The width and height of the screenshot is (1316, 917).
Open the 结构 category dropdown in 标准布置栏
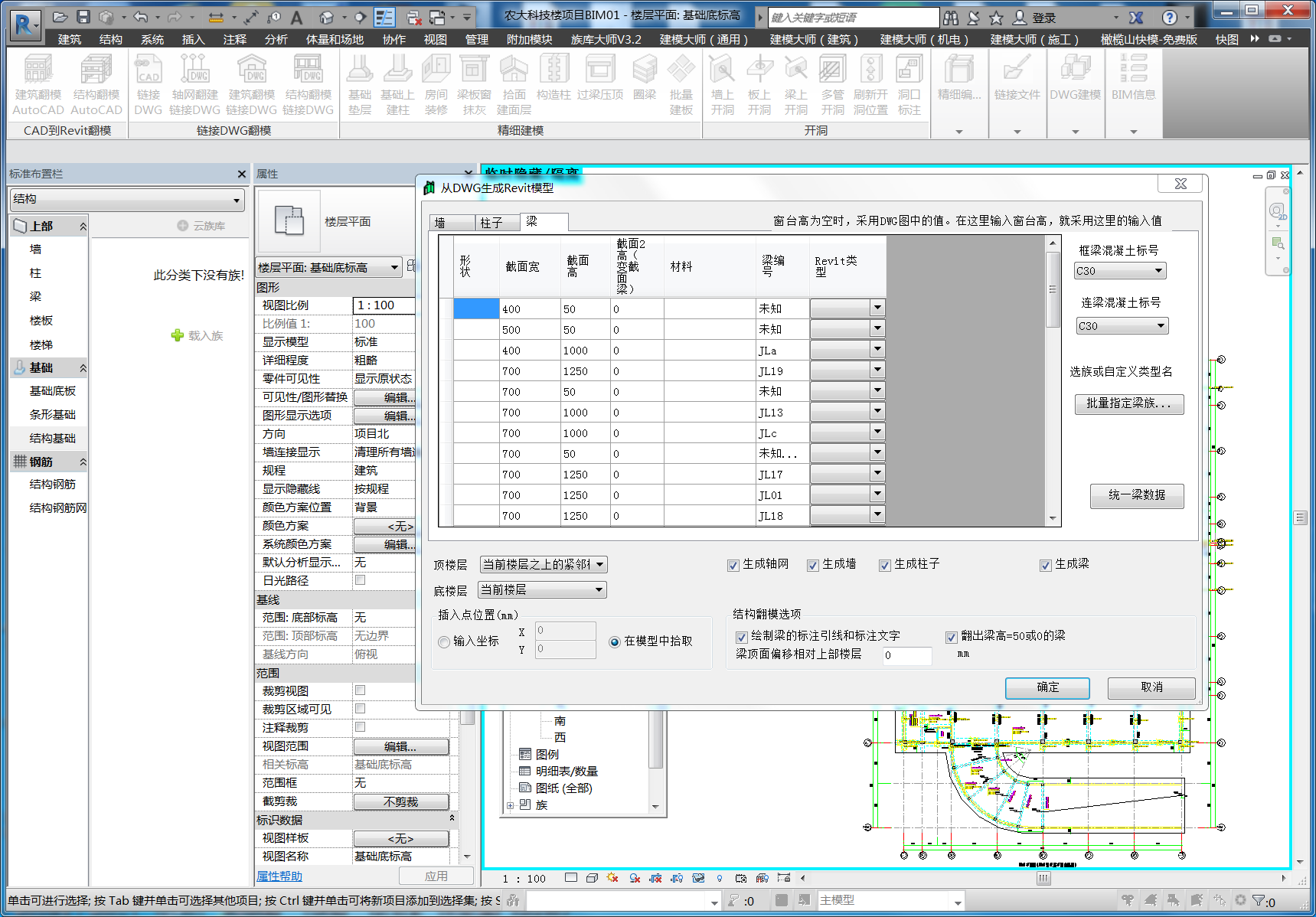(x=127, y=200)
